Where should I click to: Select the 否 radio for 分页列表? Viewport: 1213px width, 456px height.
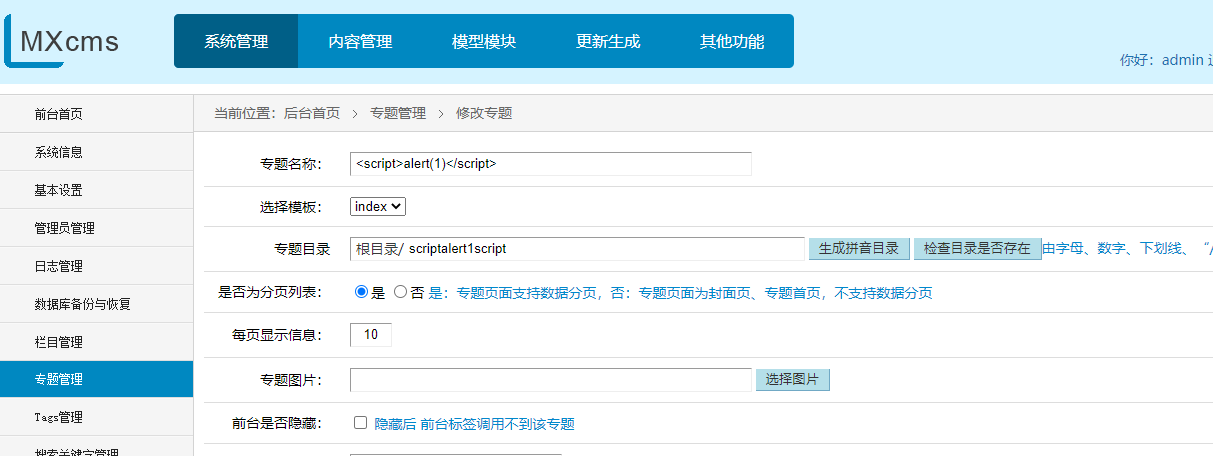tap(401, 293)
